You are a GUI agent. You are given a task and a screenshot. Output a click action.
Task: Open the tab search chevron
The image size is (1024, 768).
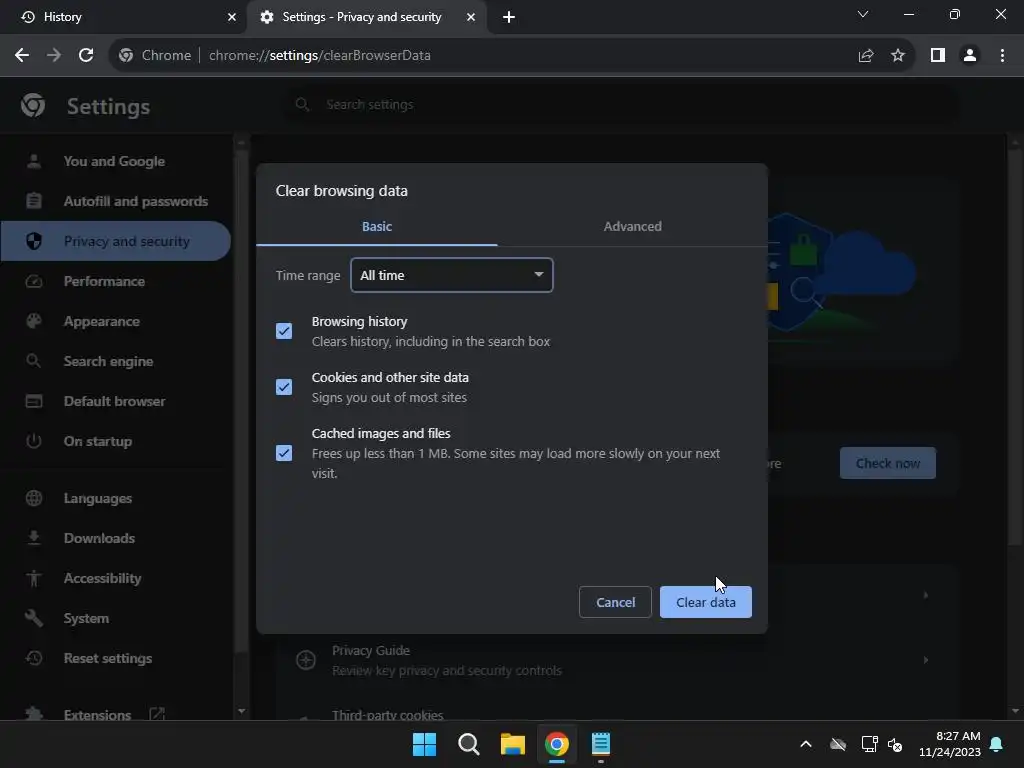(863, 14)
